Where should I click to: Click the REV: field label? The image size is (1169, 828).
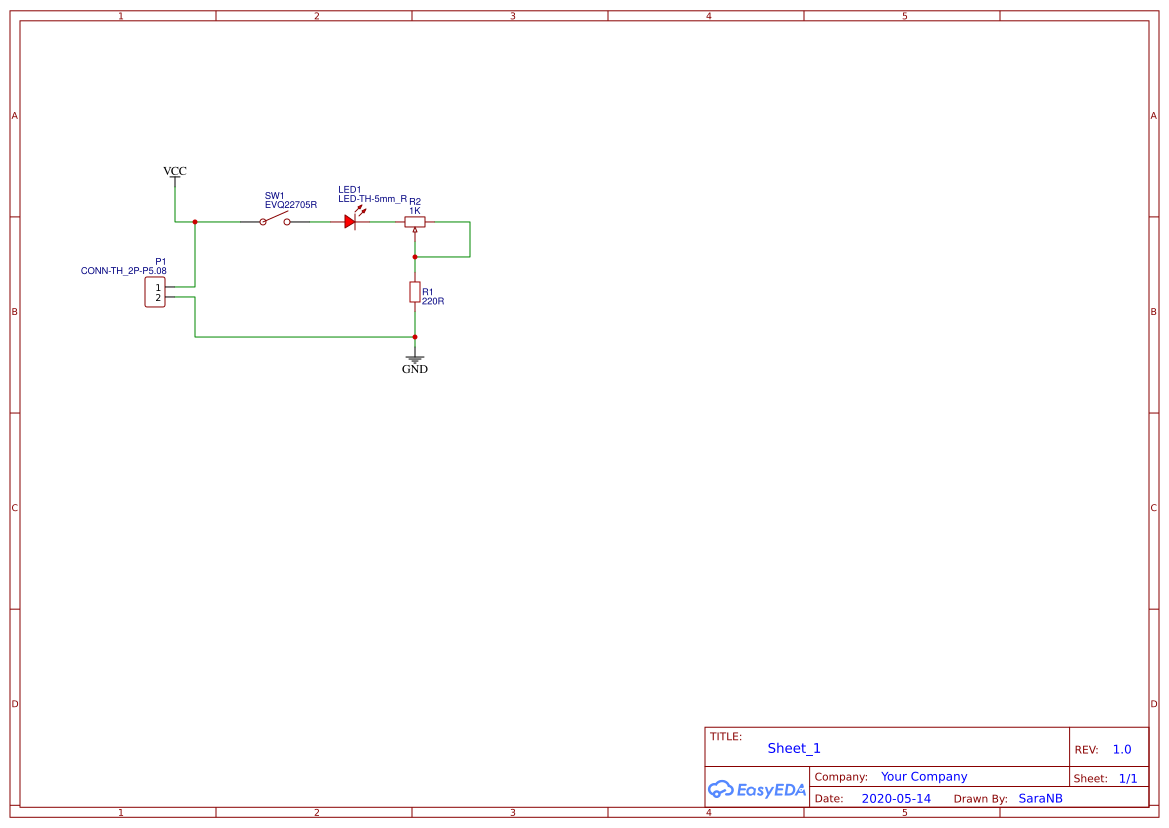[1086, 750]
